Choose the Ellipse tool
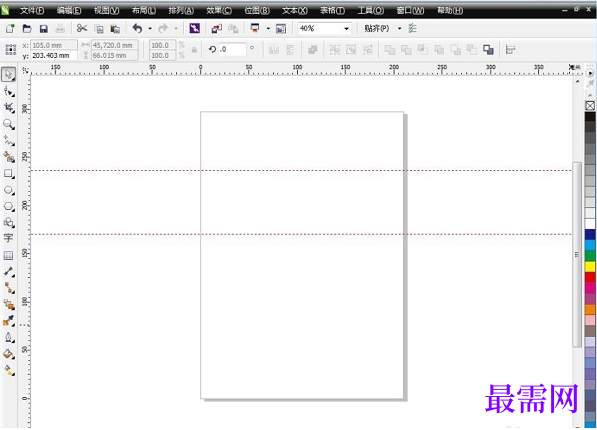597x430 pixels. [9, 190]
